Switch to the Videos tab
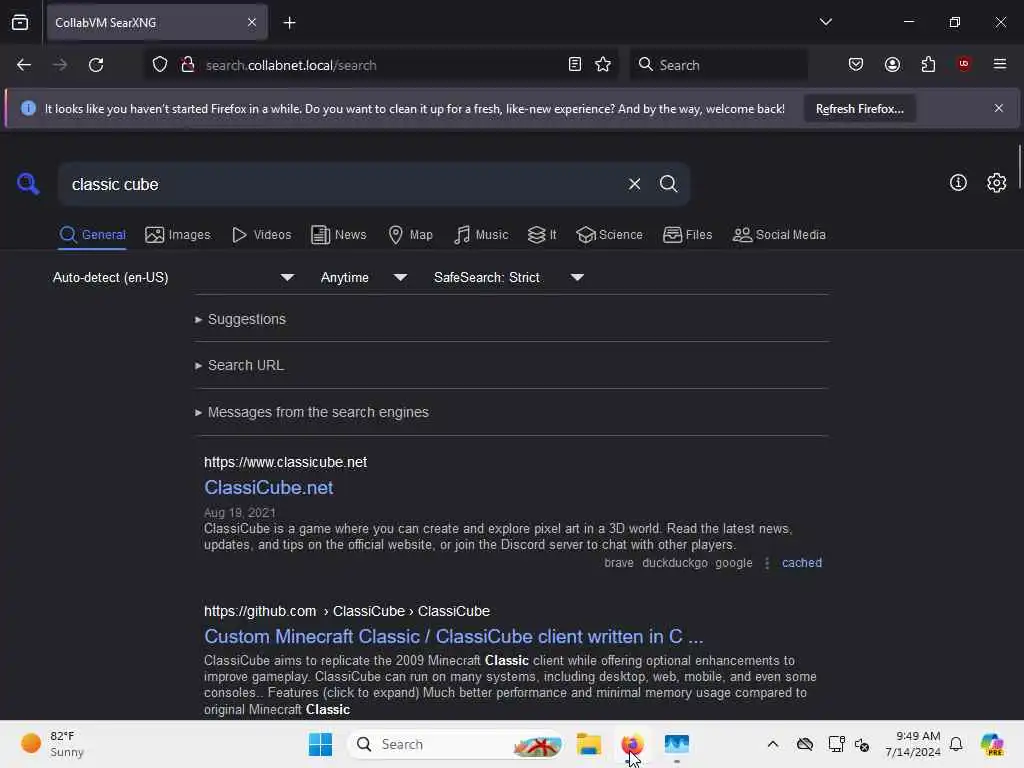This screenshot has height=768, width=1024. tap(261, 234)
